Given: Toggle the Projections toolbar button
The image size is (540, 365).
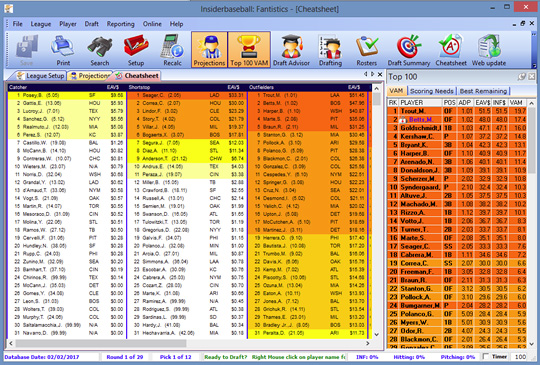Looking at the screenshot, I should 209,50.
